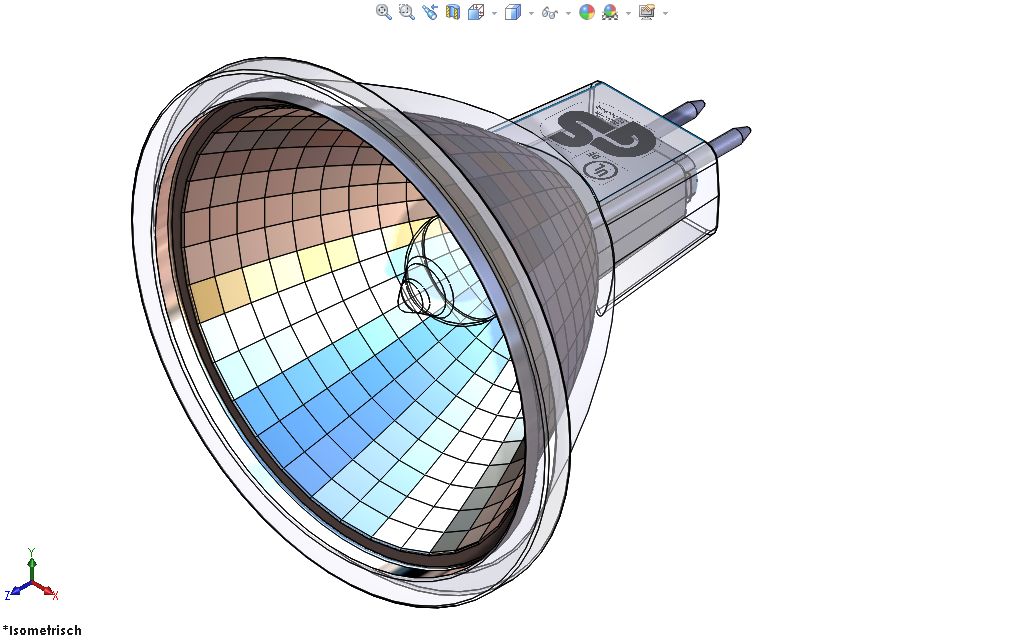Click the View Settings monitor icon

pos(647,12)
